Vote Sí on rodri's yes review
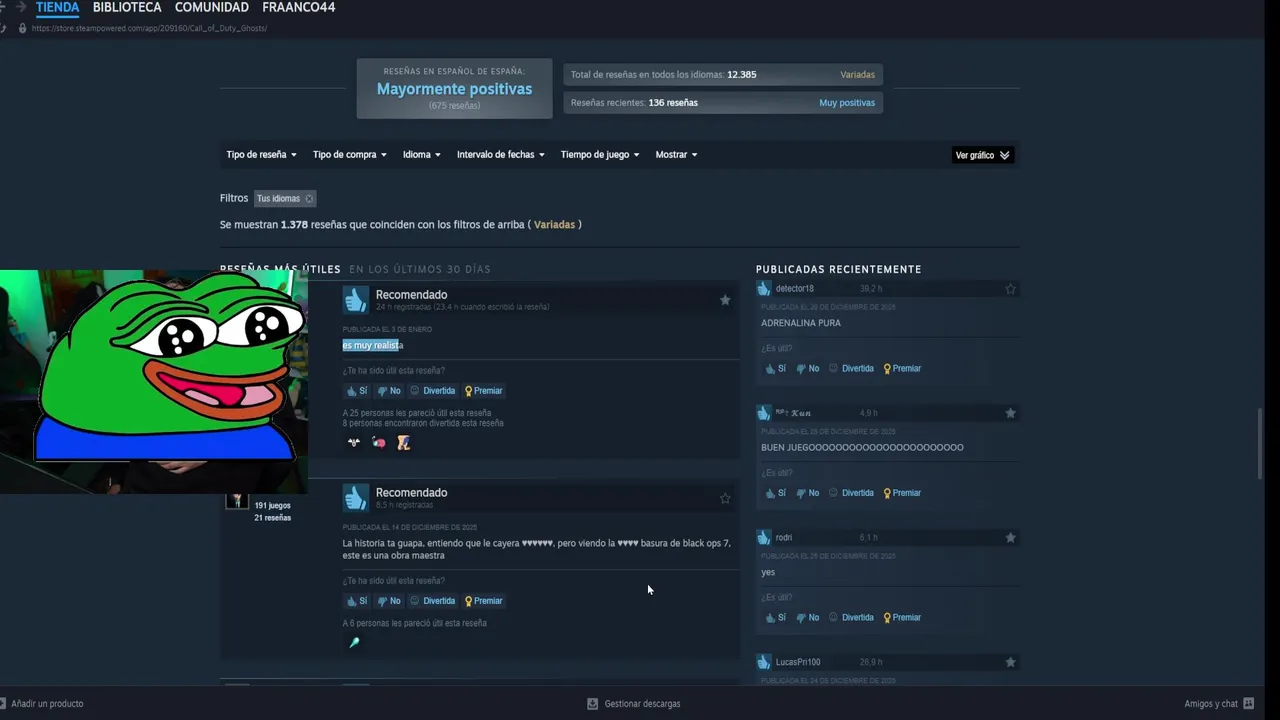1280x720 pixels. [775, 618]
